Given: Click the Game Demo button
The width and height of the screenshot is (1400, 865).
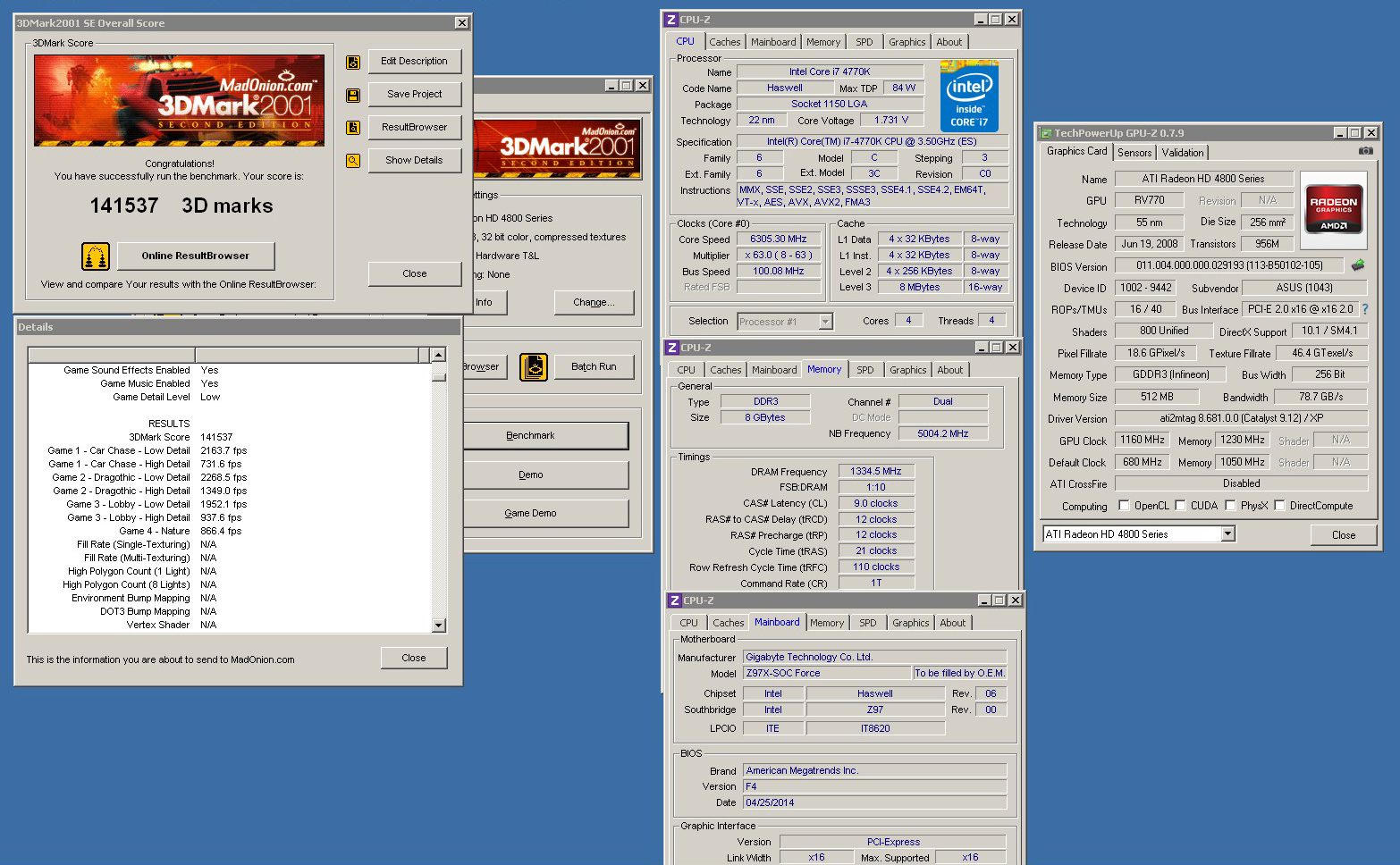Looking at the screenshot, I should (546, 513).
